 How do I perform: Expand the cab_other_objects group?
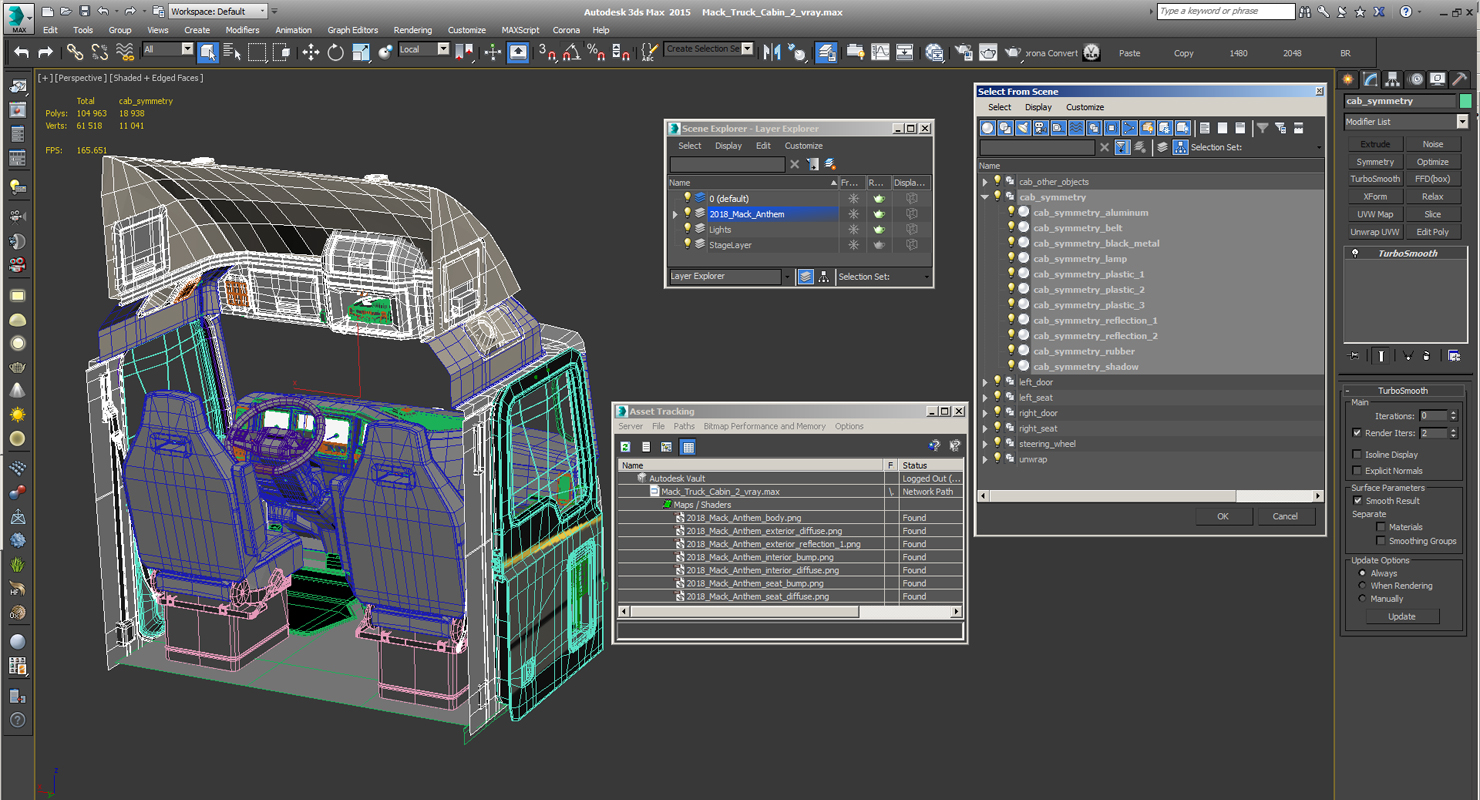coord(985,182)
